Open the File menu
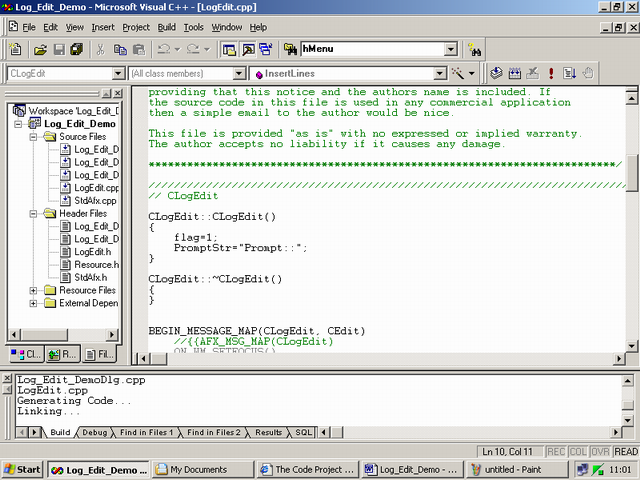The width and height of the screenshot is (640, 480). [x=29, y=27]
